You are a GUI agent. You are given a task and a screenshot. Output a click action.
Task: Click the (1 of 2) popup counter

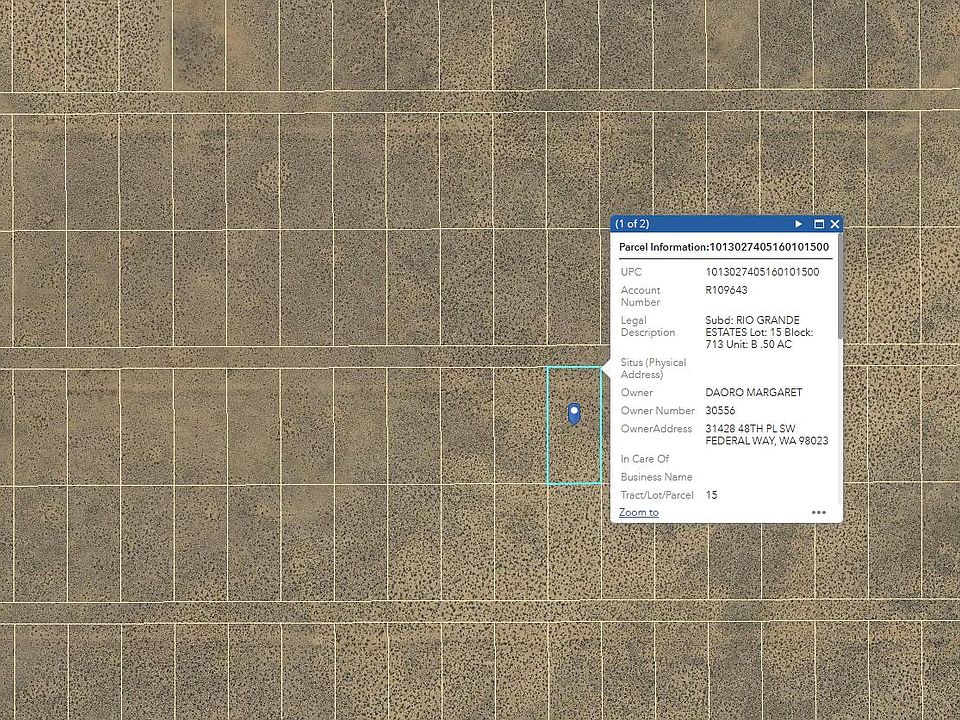pyautogui.click(x=632, y=224)
